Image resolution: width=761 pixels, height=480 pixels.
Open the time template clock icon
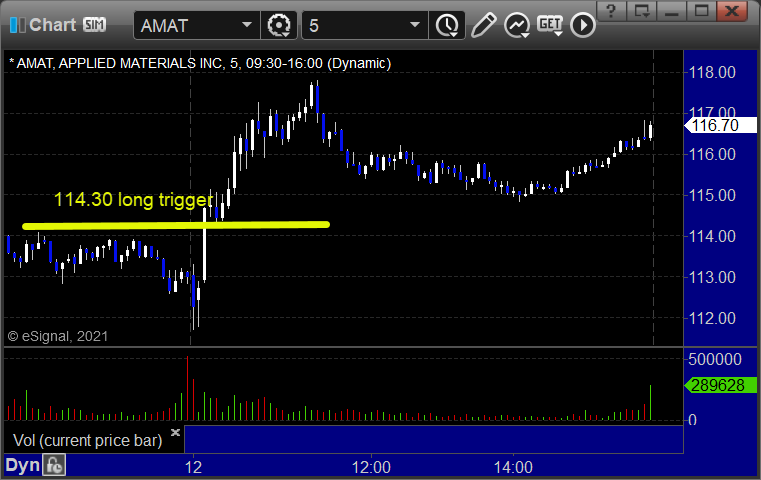[x=447, y=25]
